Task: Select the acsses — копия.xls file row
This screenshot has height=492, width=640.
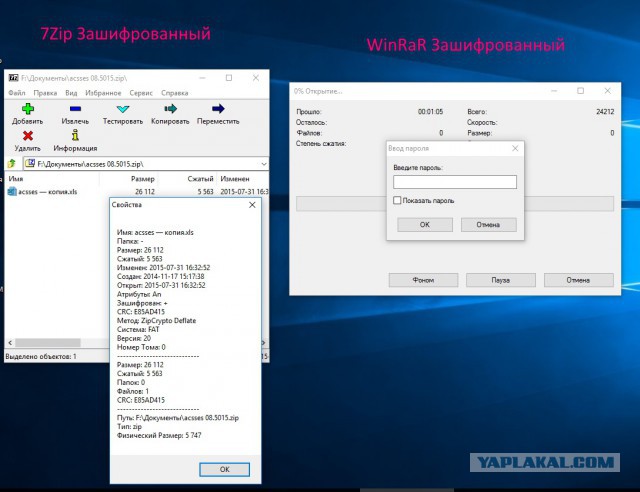Action: [x=138, y=191]
